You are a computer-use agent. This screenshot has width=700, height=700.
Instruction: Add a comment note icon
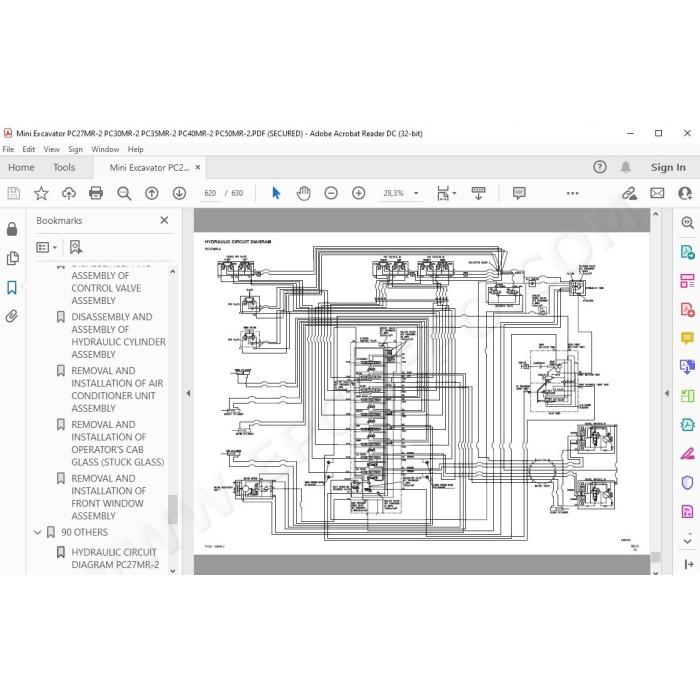pyautogui.click(x=519, y=193)
